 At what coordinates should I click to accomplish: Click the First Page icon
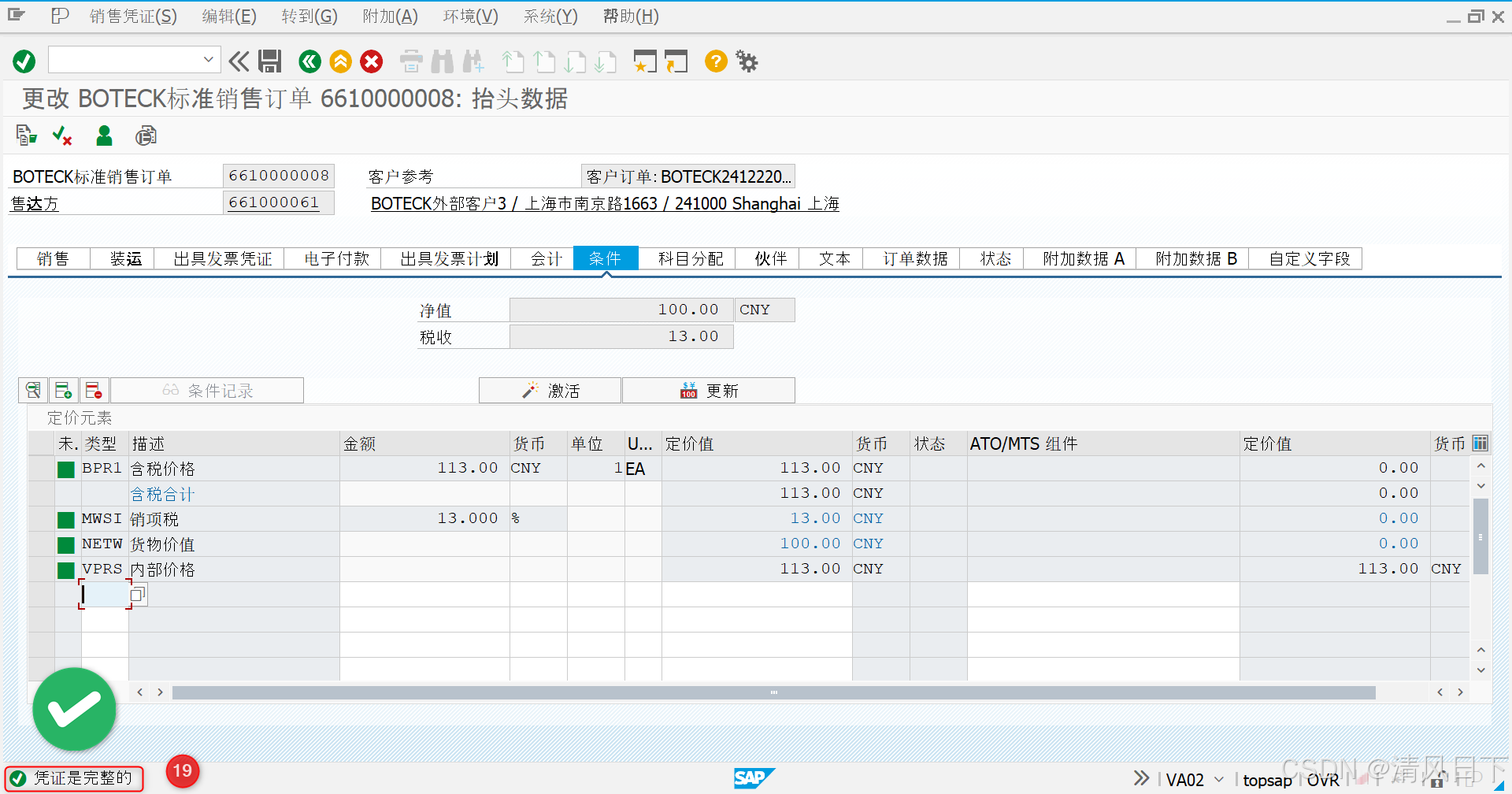coord(513,61)
